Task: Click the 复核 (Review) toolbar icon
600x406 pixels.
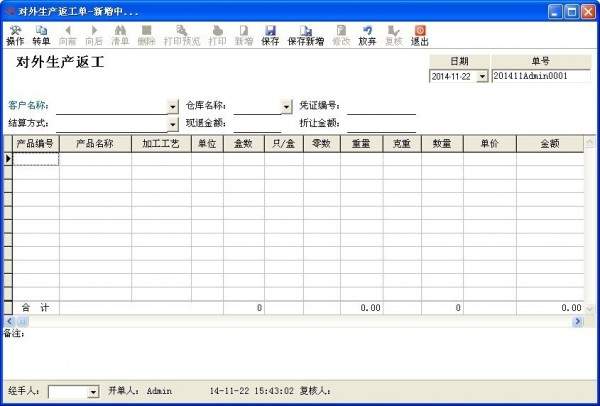Action: point(394,35)
